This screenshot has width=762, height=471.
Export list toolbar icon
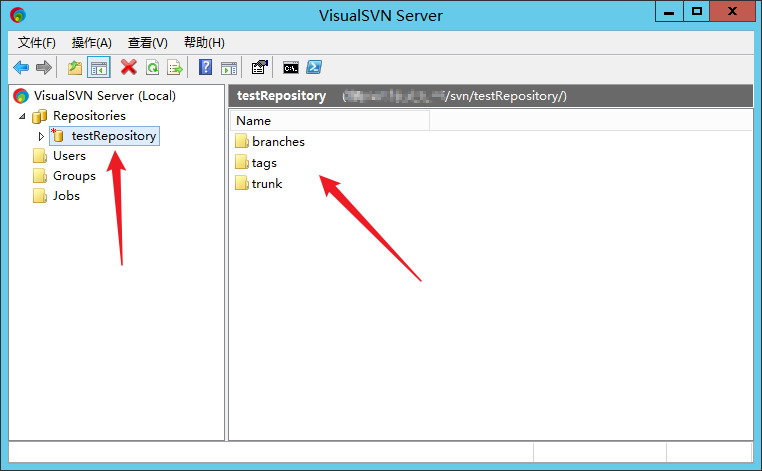click(x=175, y=68)
